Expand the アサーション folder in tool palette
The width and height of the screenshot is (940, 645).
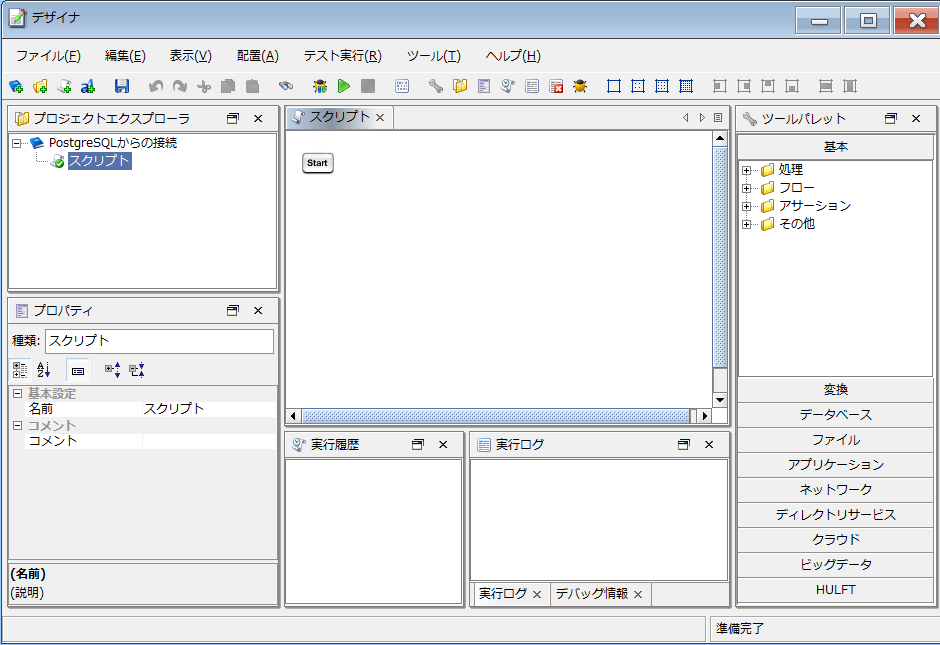coord(746,206)
